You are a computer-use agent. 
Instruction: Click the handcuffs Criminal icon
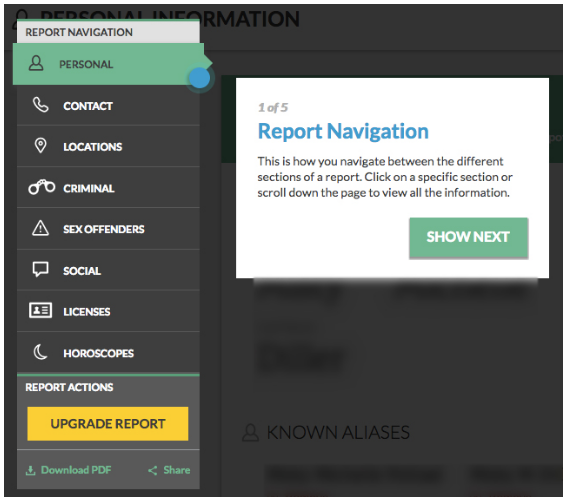42,187
